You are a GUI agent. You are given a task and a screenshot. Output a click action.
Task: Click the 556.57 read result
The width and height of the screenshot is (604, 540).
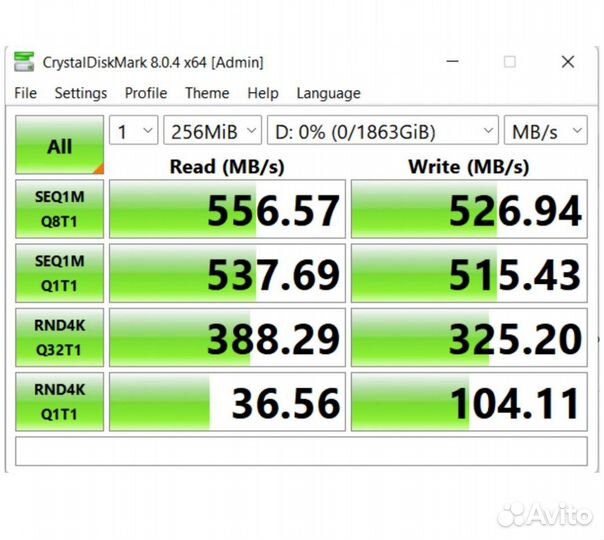[x=227, y=209]
